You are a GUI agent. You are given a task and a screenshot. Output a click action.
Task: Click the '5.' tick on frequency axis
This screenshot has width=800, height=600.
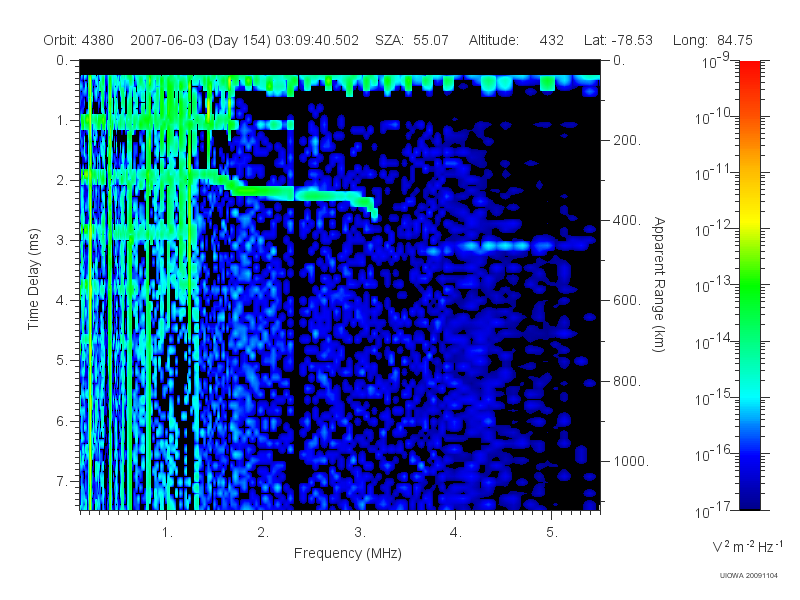pyautogui.click(x=552, y=533)
